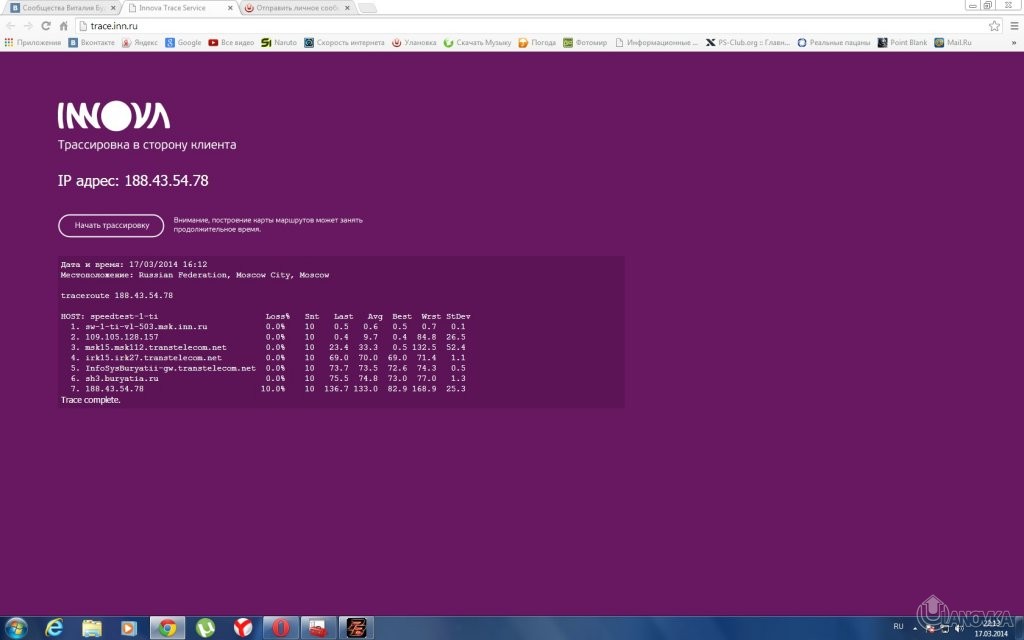Open Windows Media Player from the taskbar
Viewport: 1024px width, 640px height.
click(129, 628)
